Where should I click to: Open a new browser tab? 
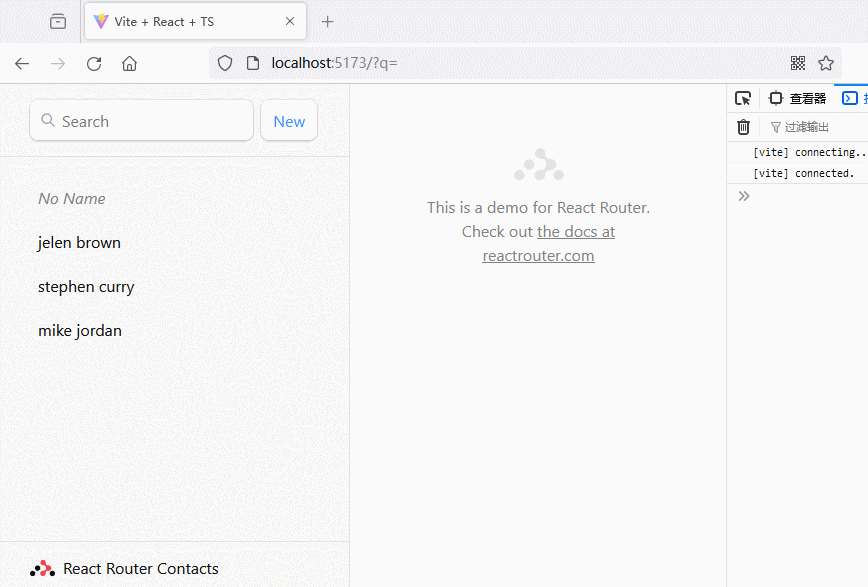coord(327,21)
